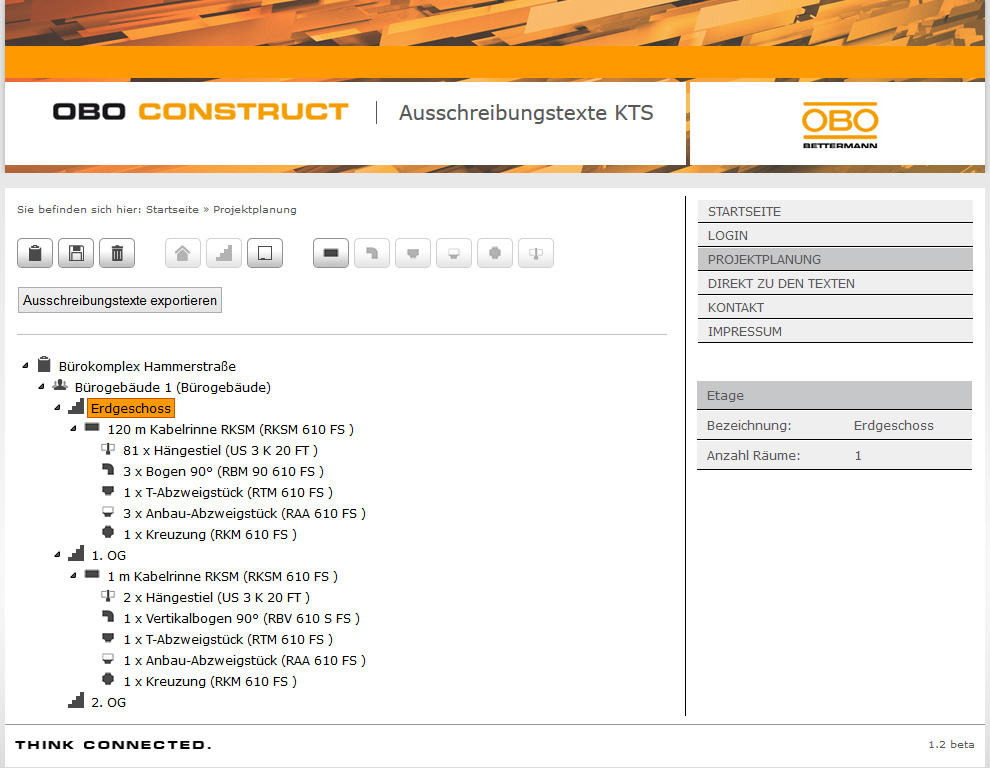Click the Kabelrinne toolbar icon
The width and height of the screenshot is (990, 768).
(331, 253)
